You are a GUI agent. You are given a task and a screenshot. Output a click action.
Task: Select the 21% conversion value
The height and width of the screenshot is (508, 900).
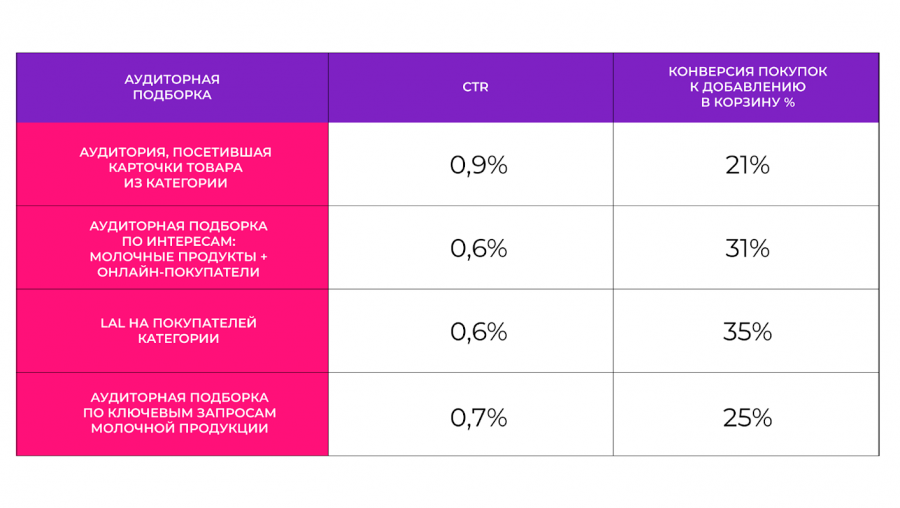pos(747,166)
